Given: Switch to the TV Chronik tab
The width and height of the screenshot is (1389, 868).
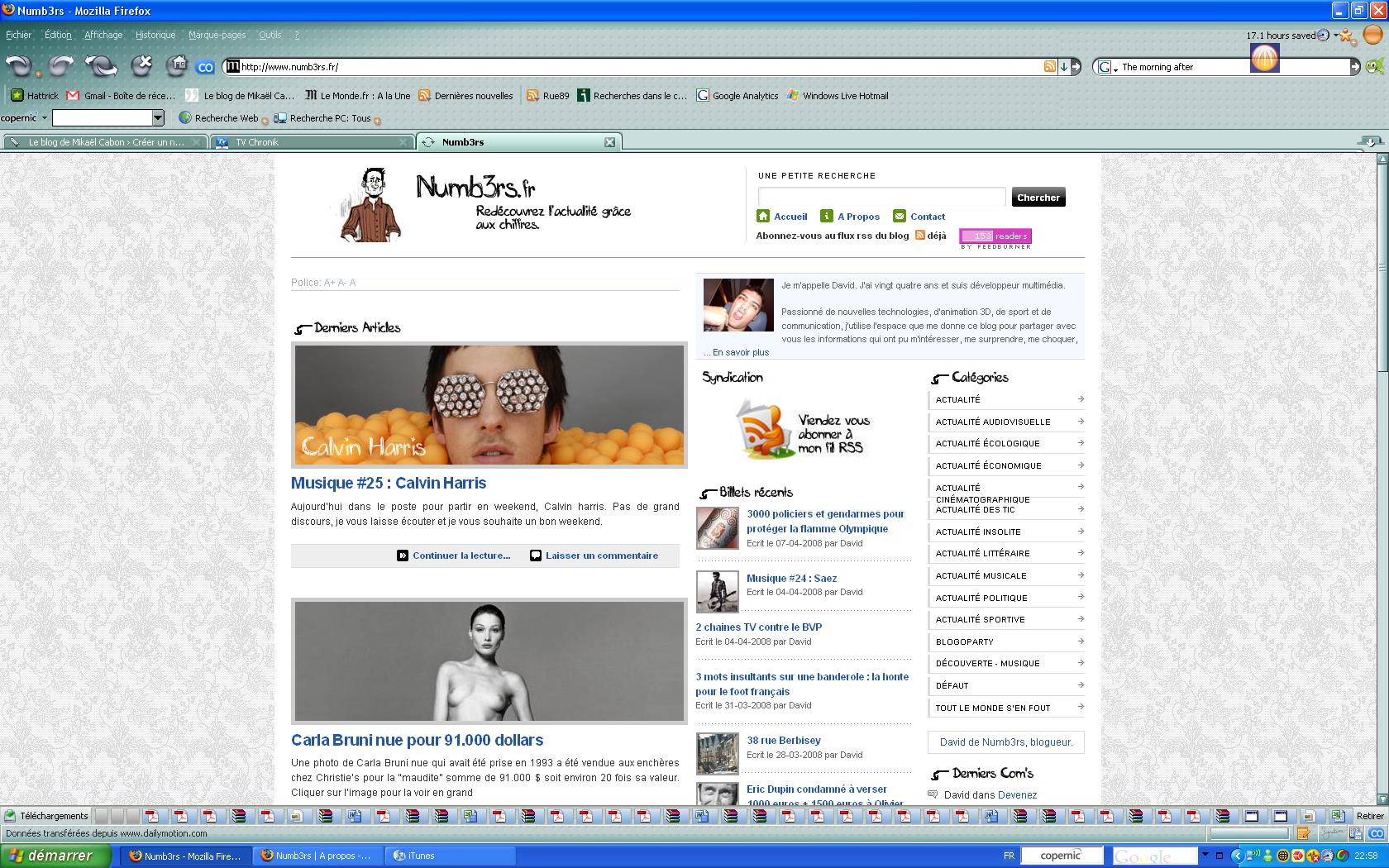Looking at the screenshot, I should coord(312,142).
